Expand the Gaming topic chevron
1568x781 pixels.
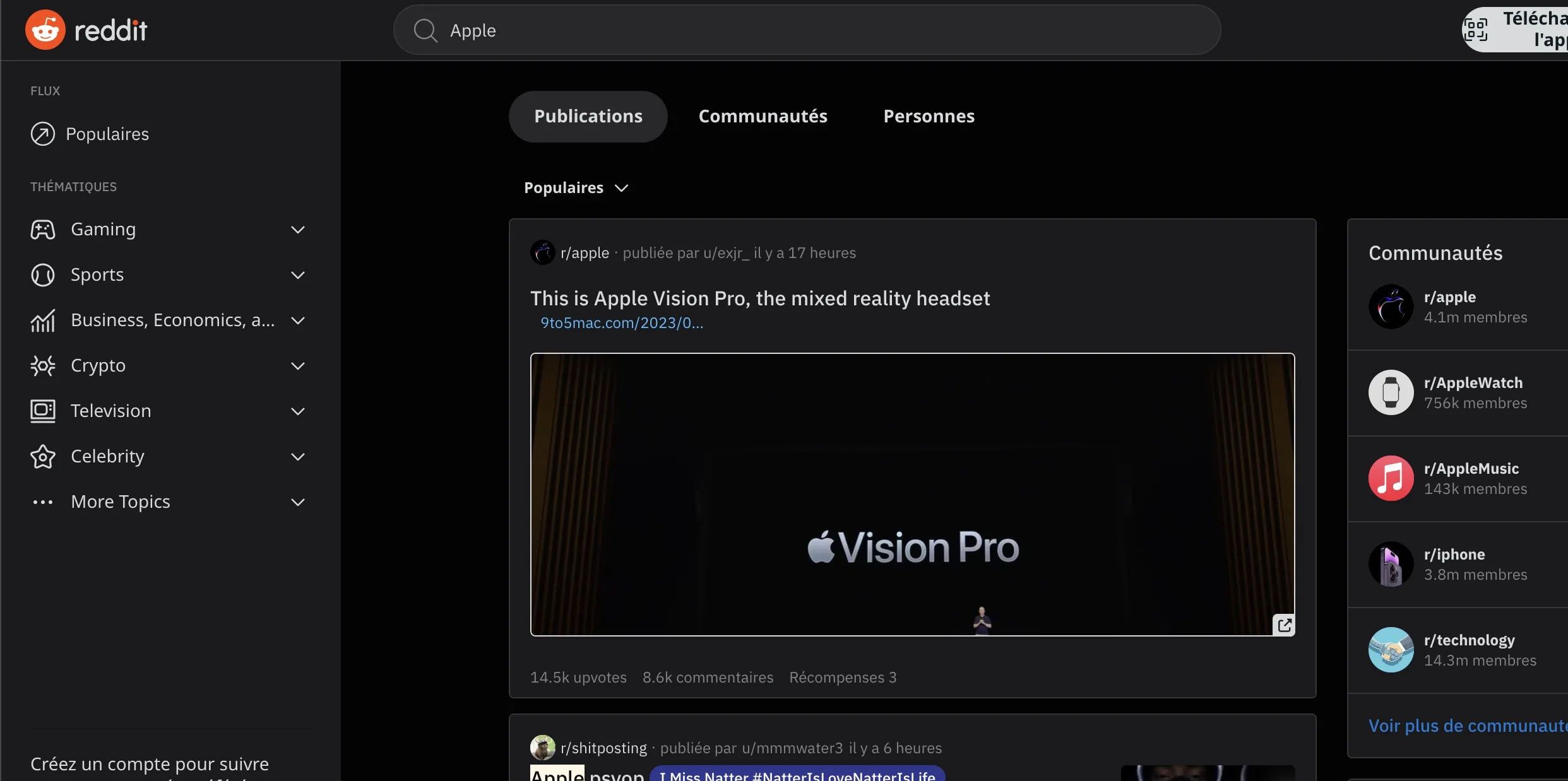coord(298,230)
